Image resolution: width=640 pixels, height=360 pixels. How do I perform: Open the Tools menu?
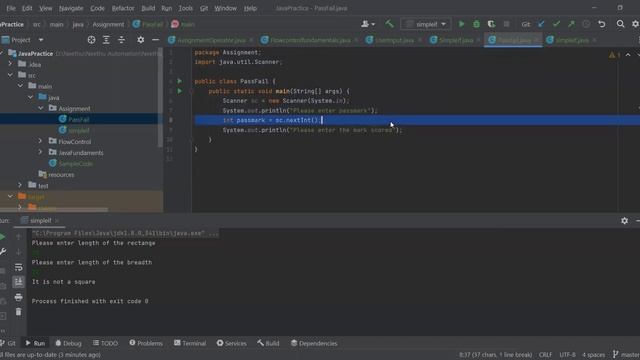coord(186,8)
